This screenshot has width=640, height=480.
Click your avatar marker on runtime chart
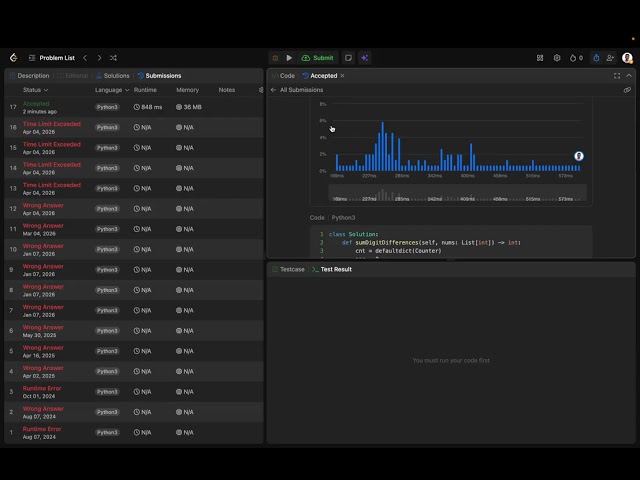coord(579,156)
